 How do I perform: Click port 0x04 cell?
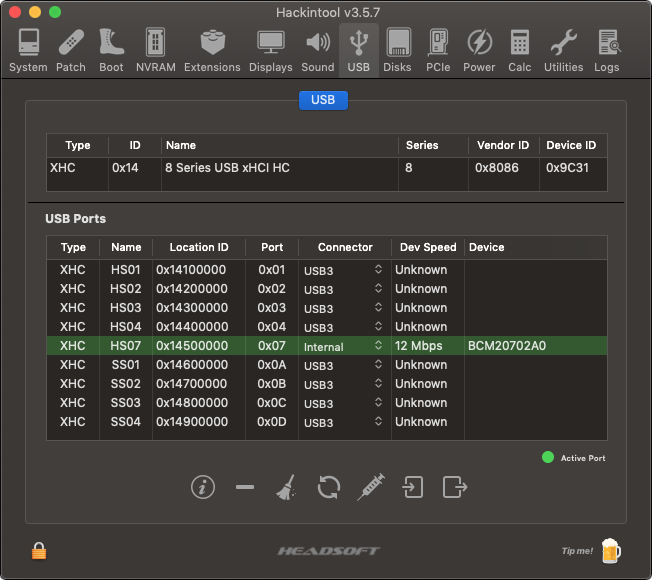click(x=272, y=327)
